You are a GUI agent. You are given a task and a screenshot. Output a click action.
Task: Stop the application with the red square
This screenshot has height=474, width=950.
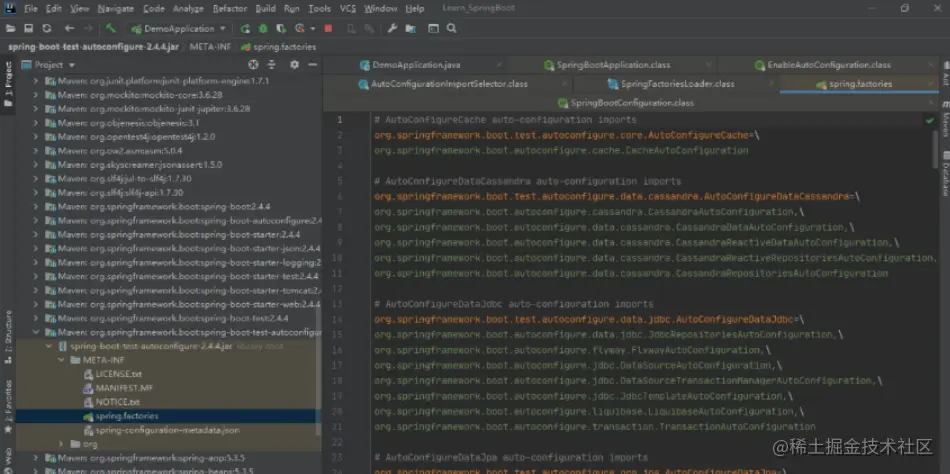(328, 28)
